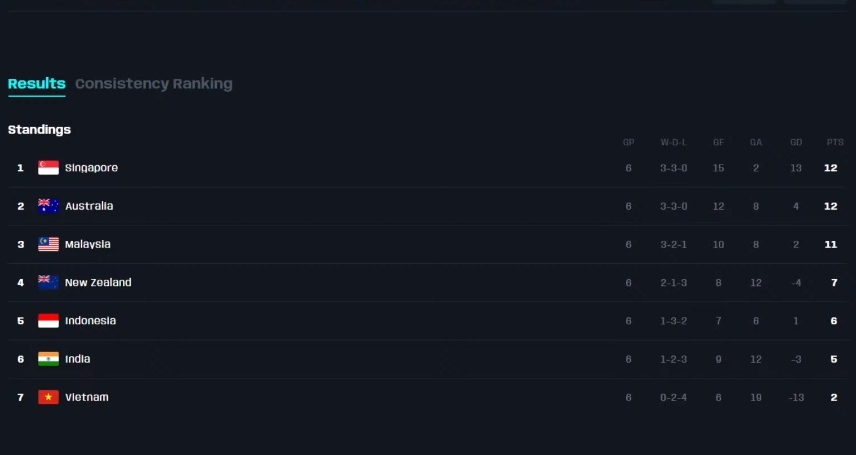
Task: Click the Standings heading
Action: (x=39, y=130)
